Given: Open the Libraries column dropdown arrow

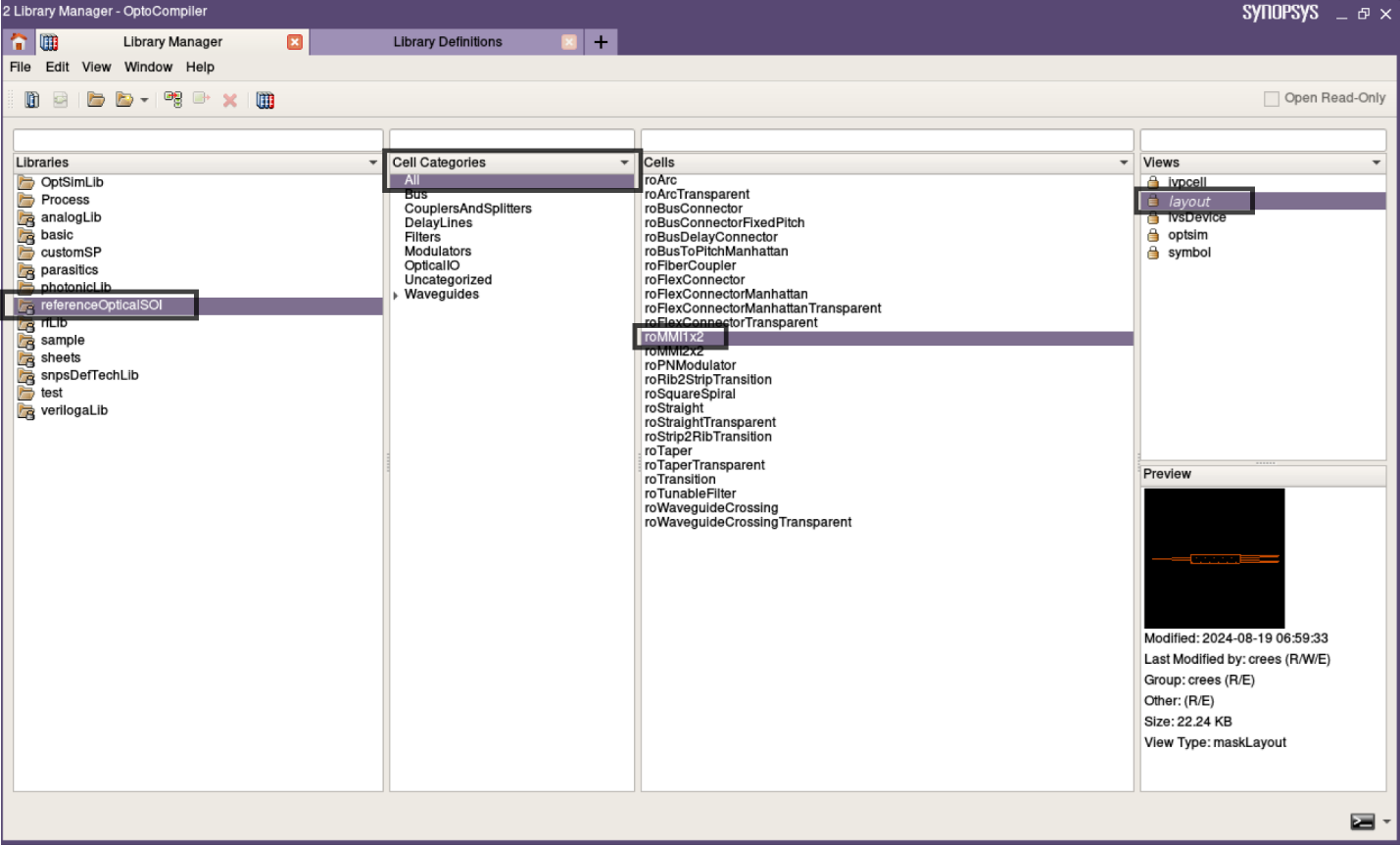Looking at the screenshot, I should [373, 163].
